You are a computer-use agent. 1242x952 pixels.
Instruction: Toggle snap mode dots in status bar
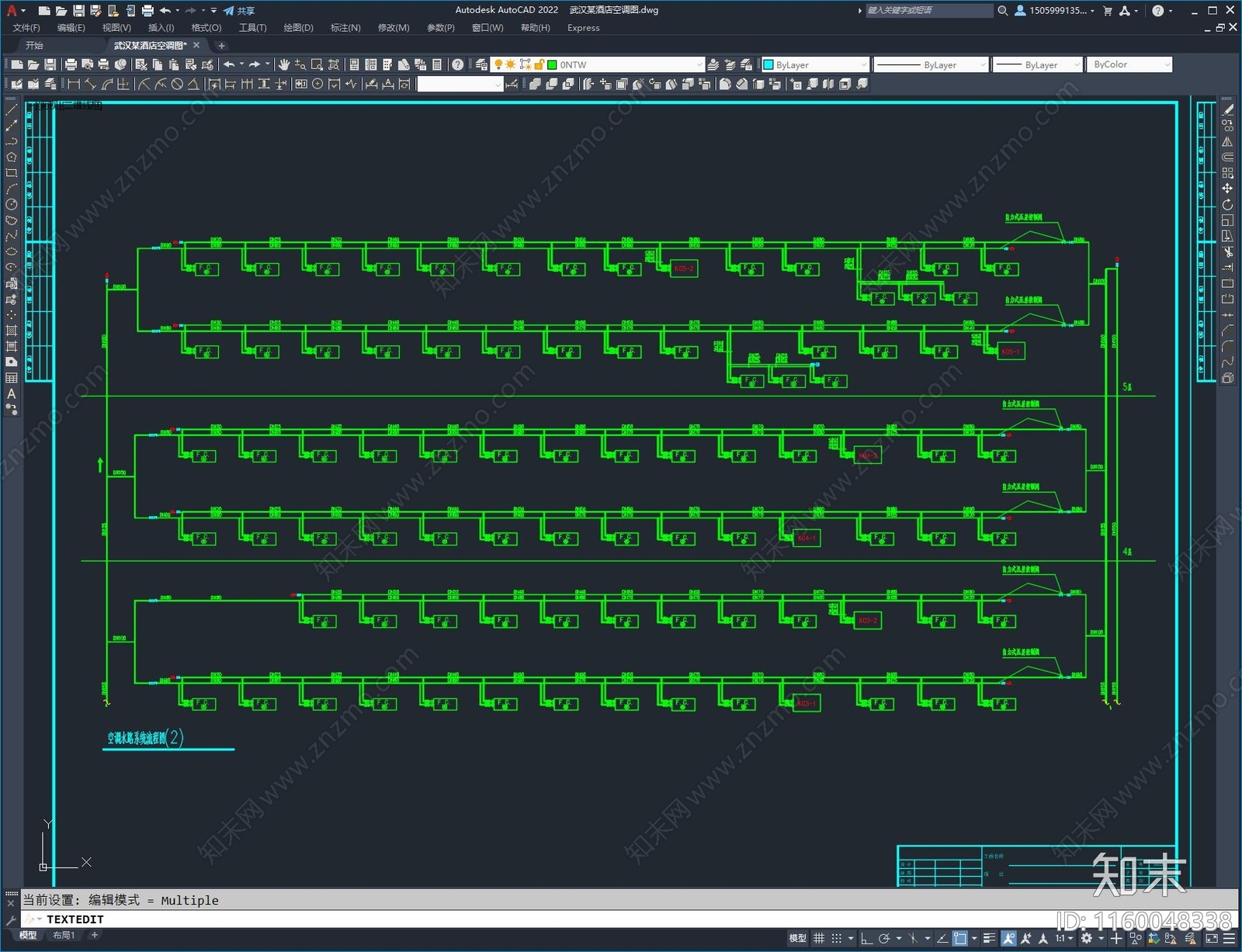tap(836, 938)
